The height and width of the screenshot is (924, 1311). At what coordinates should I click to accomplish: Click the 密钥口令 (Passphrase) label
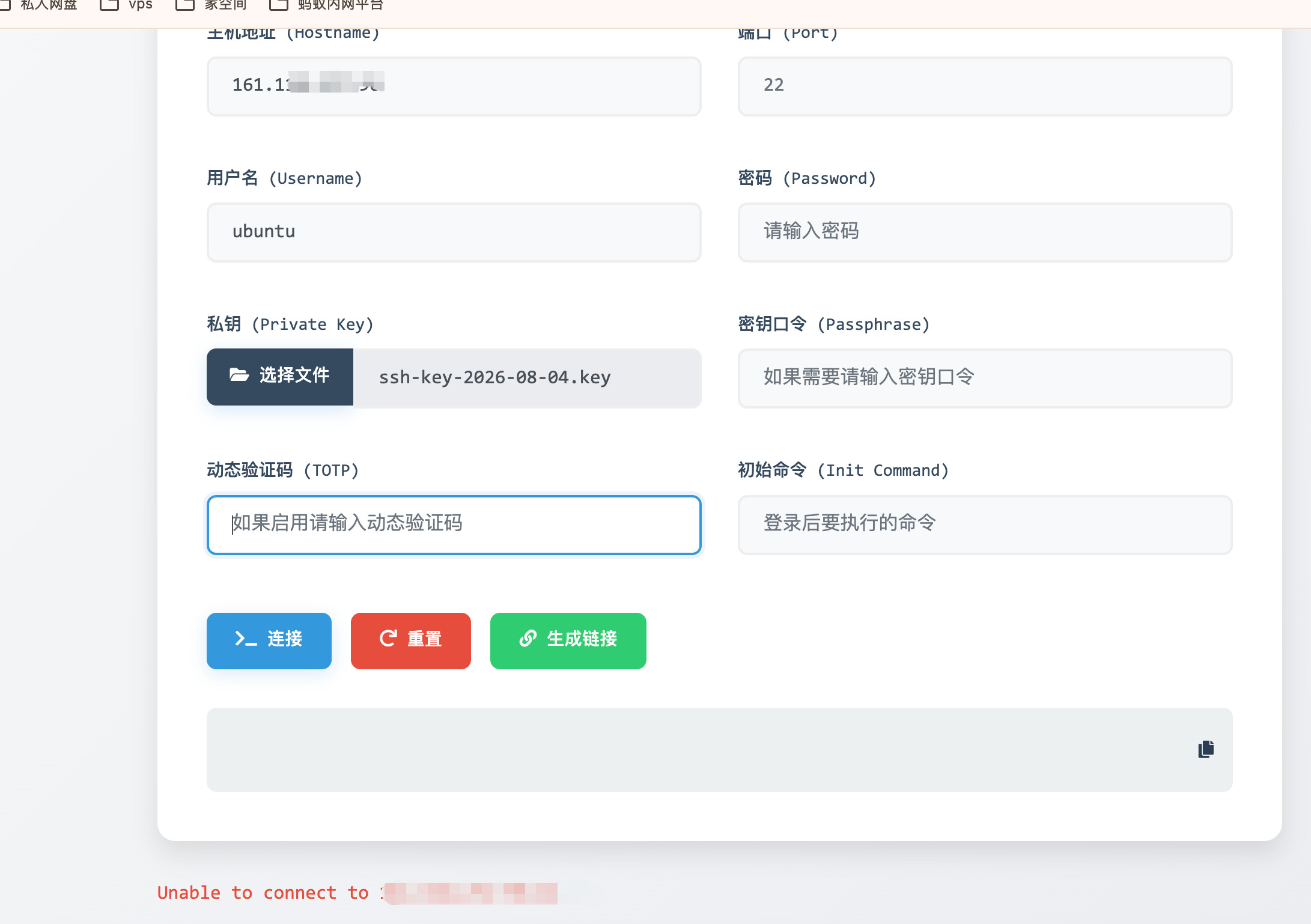833,324
